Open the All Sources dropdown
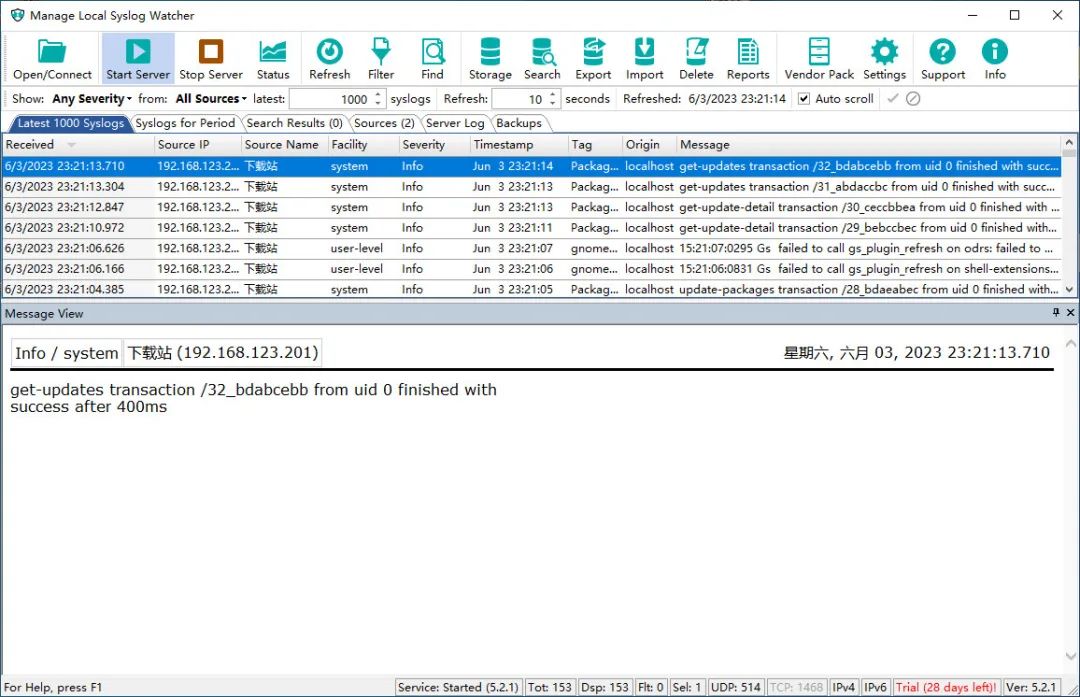 tap(211, 99)
